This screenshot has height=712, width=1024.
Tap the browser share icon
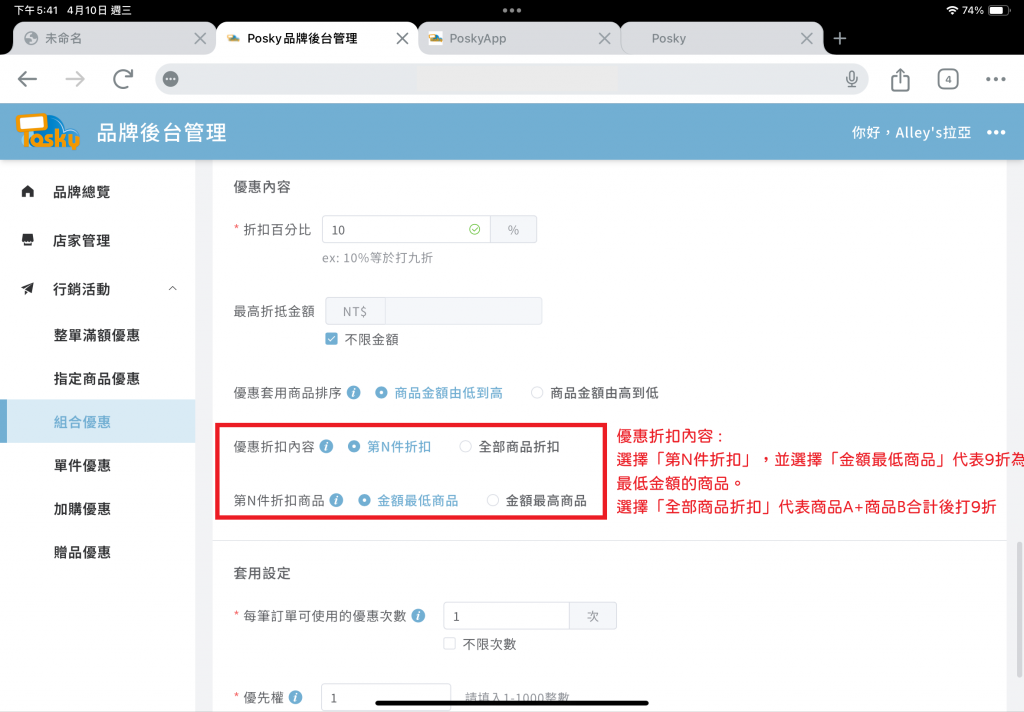pos(900,80)
